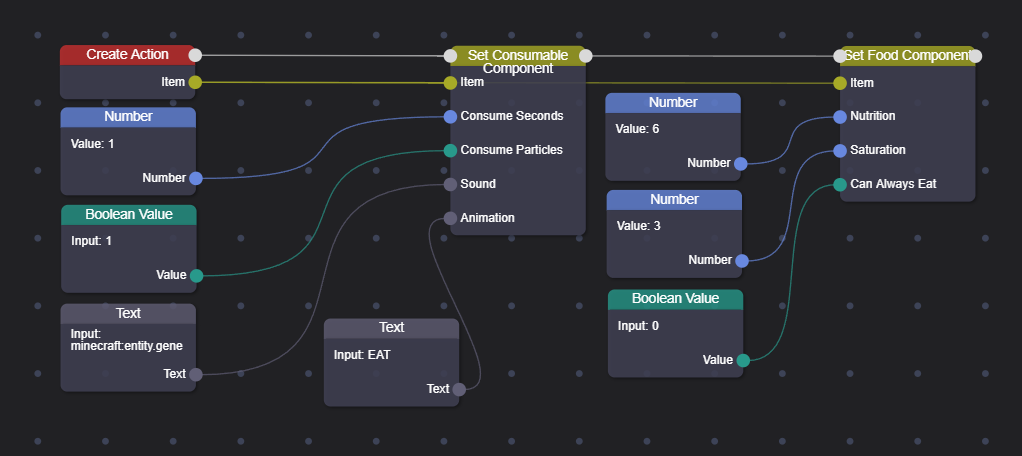This screenshot has width=1022, height=456.
Task: Click the 'Input: 1' field in Boolean Value node
Action: [92, 241]
